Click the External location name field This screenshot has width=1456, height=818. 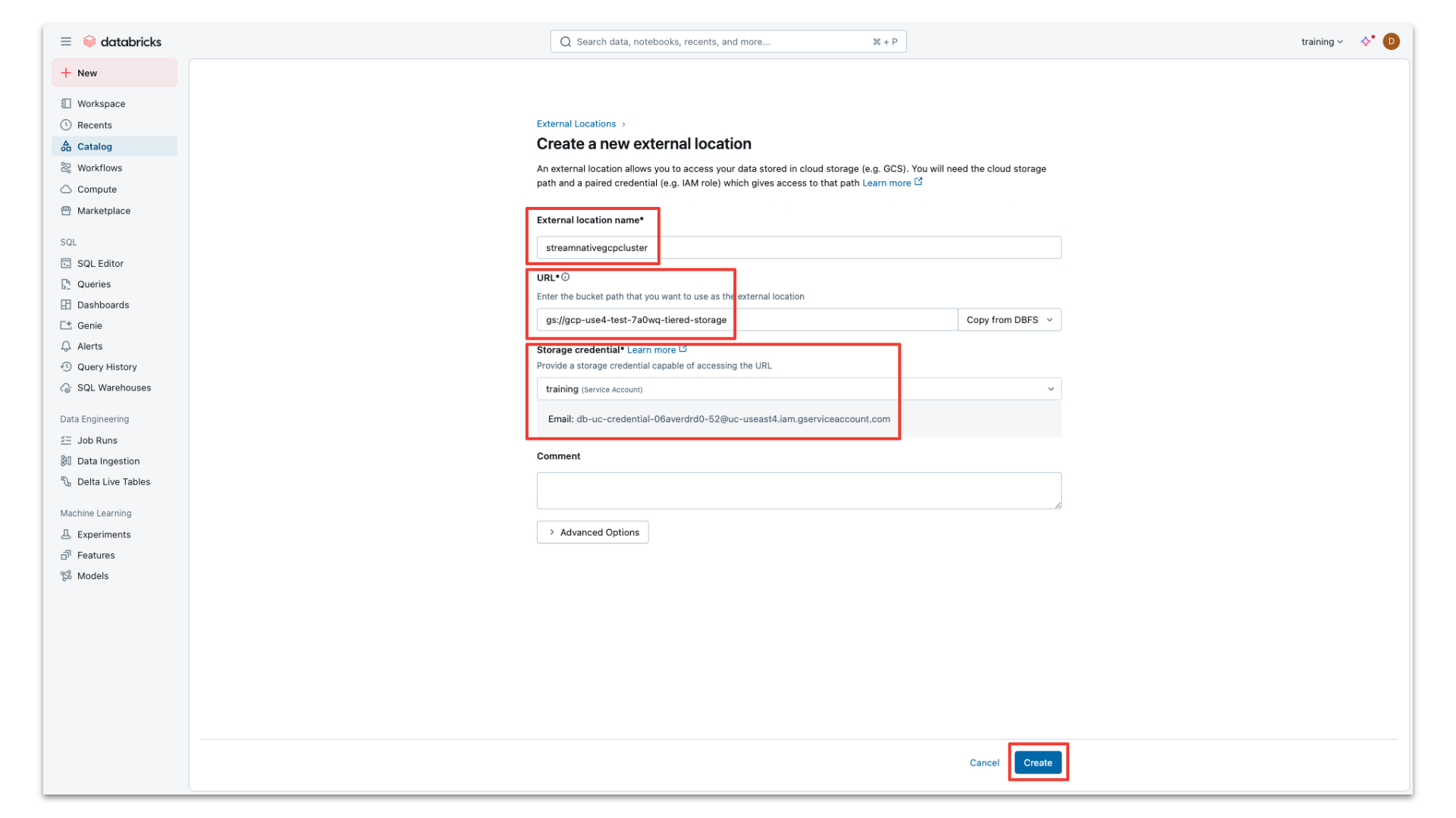[798, 248]
